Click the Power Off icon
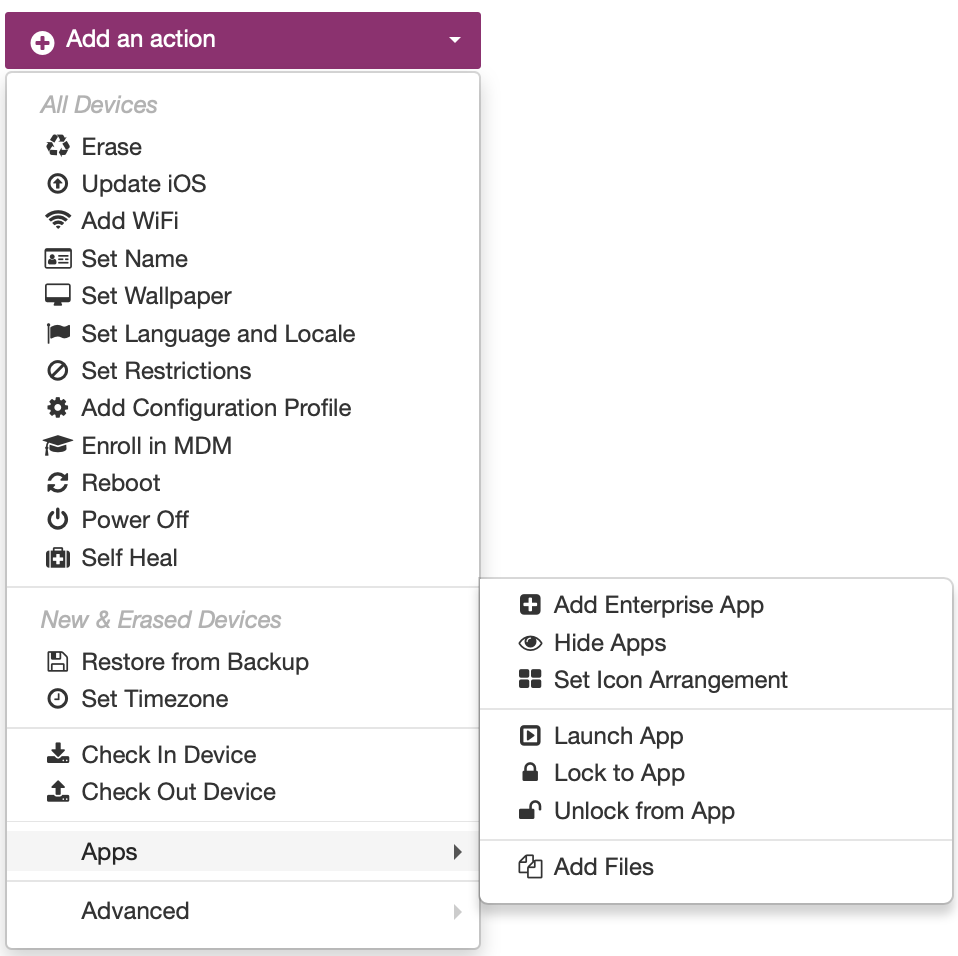This screenshot has width=958, height=956. click(57, 519)
